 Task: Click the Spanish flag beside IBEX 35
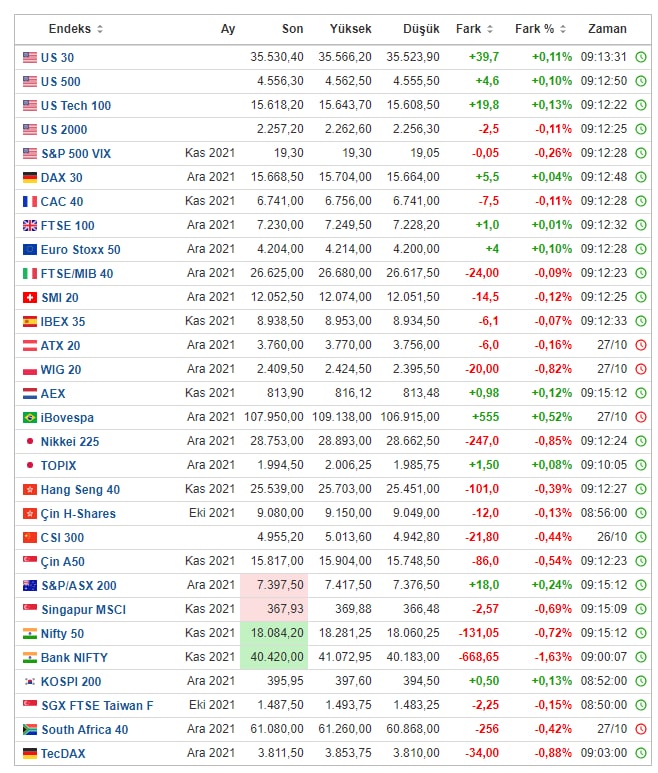click(30, 322)
